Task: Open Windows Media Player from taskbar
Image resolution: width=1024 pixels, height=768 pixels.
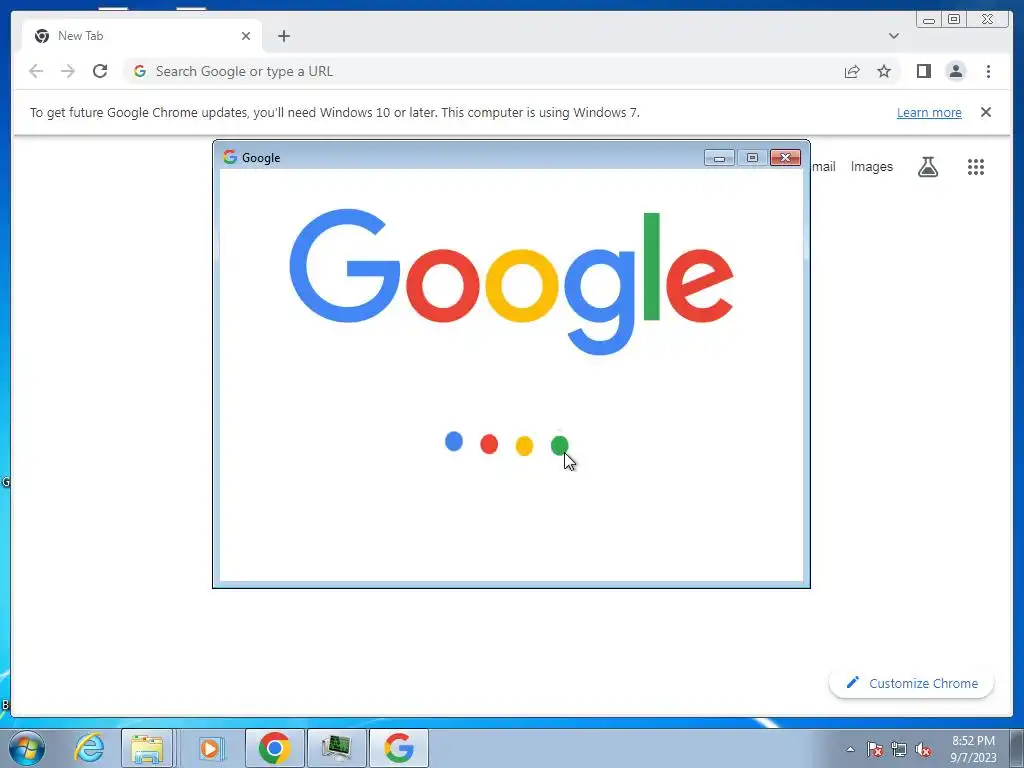Action: point(210,748)
